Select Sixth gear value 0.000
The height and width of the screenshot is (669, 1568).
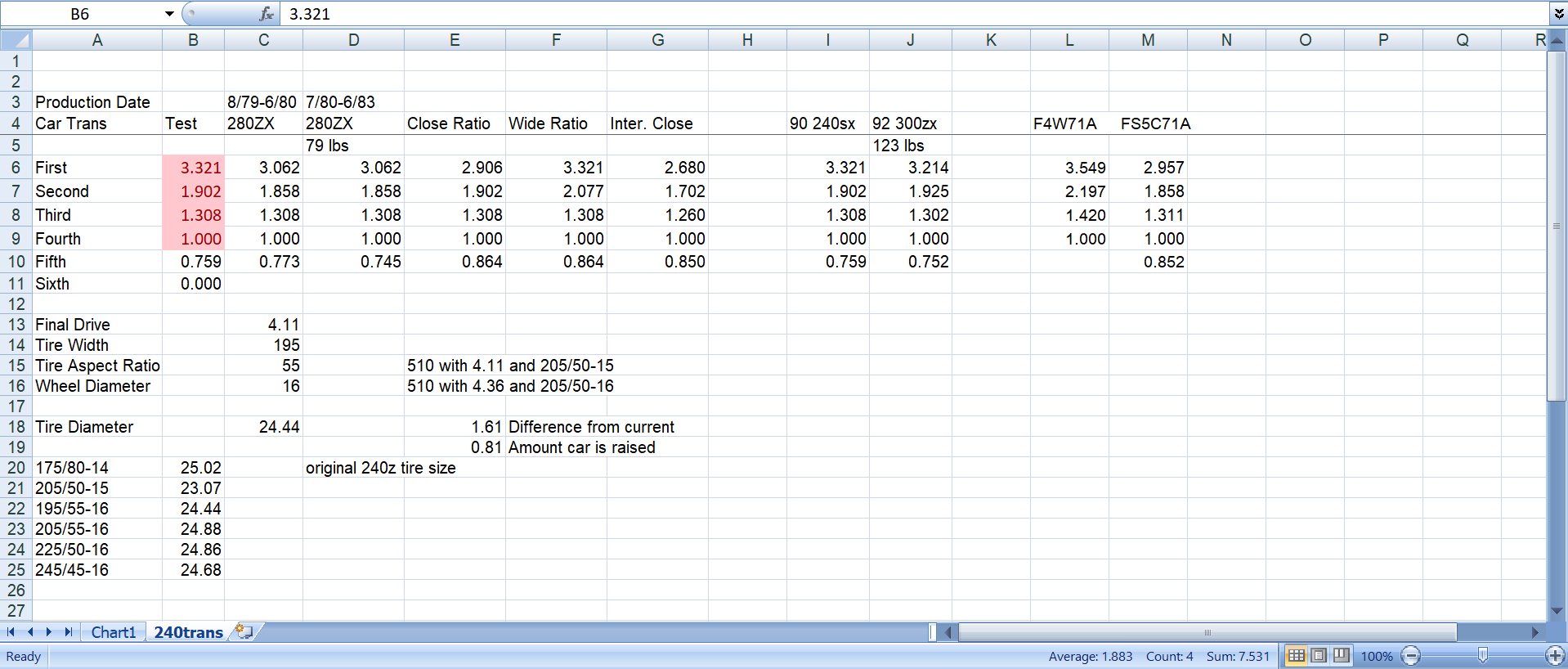click(x=193, y=284)
